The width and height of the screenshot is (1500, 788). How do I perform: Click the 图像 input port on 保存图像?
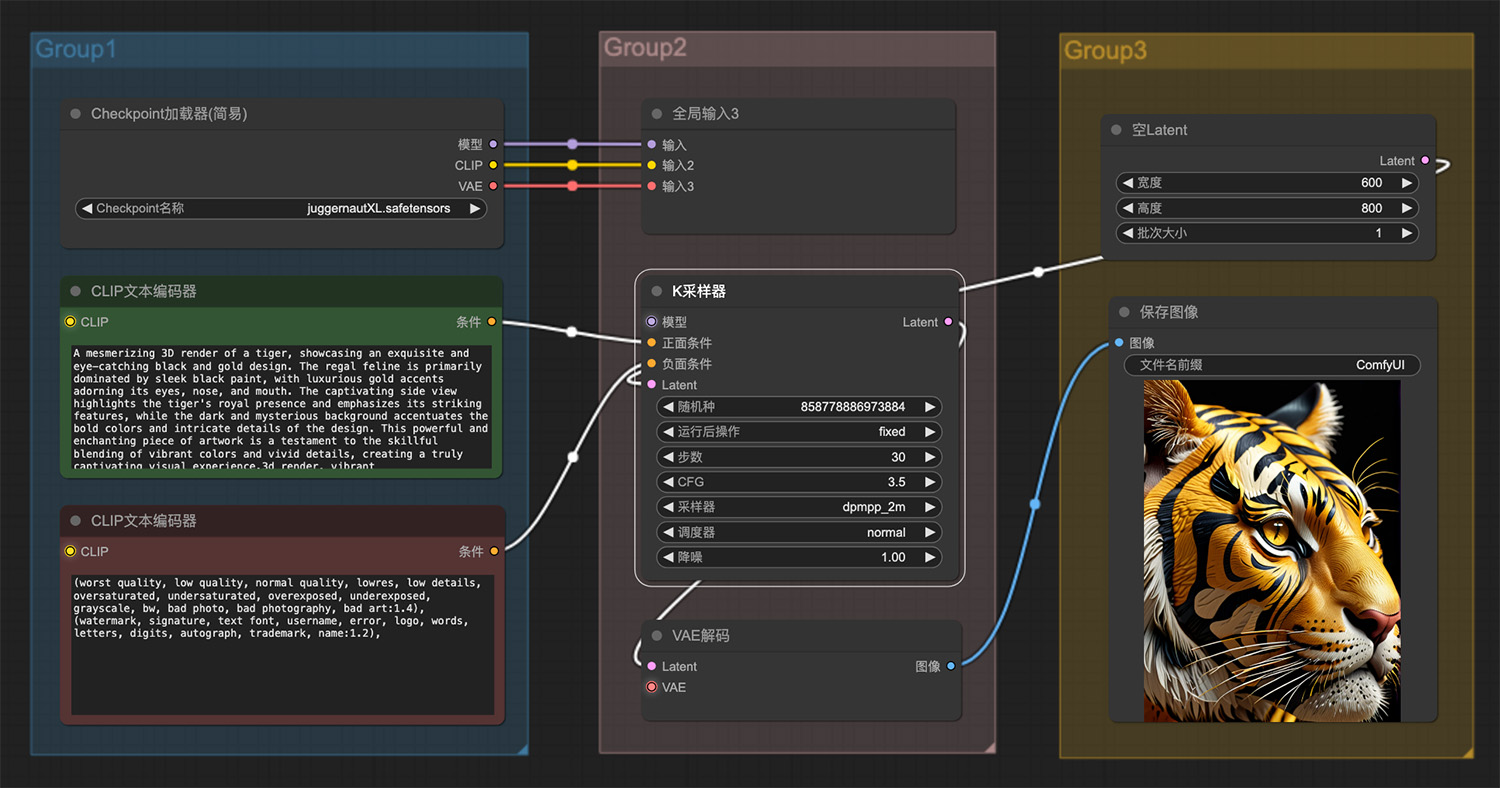(1119, 343)
